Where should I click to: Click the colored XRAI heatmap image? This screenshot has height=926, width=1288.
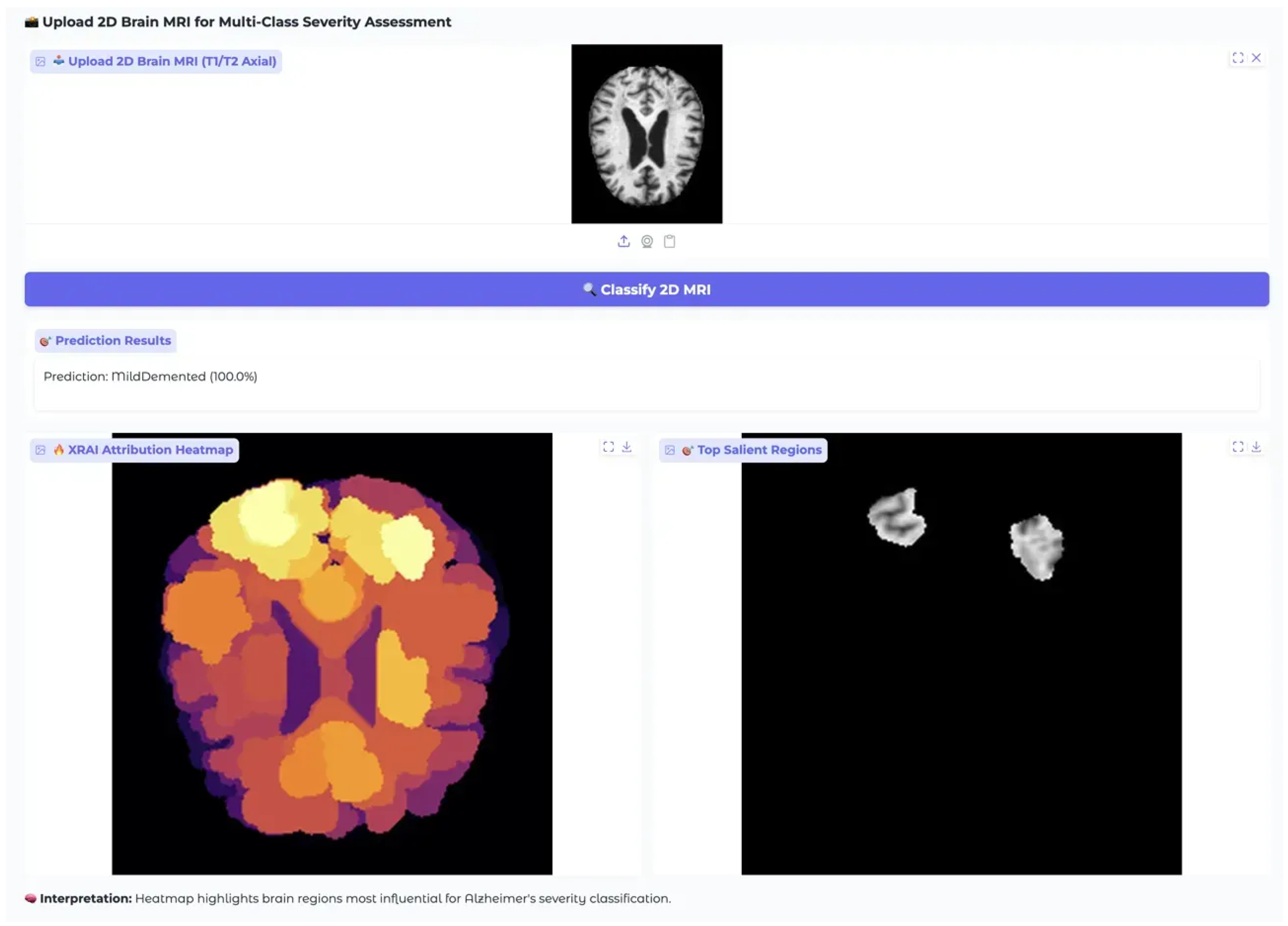coord(332,653)
